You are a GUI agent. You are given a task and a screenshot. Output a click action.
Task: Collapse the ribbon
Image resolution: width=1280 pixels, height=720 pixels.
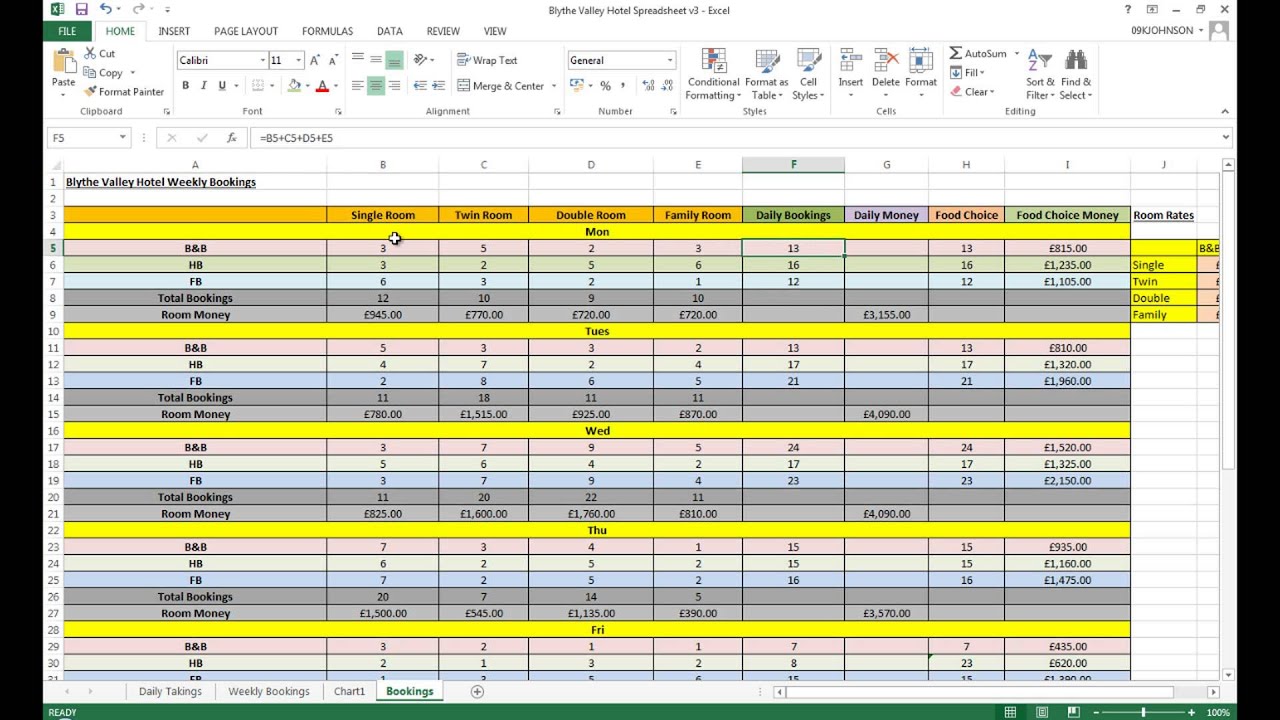pos(1225,111)
